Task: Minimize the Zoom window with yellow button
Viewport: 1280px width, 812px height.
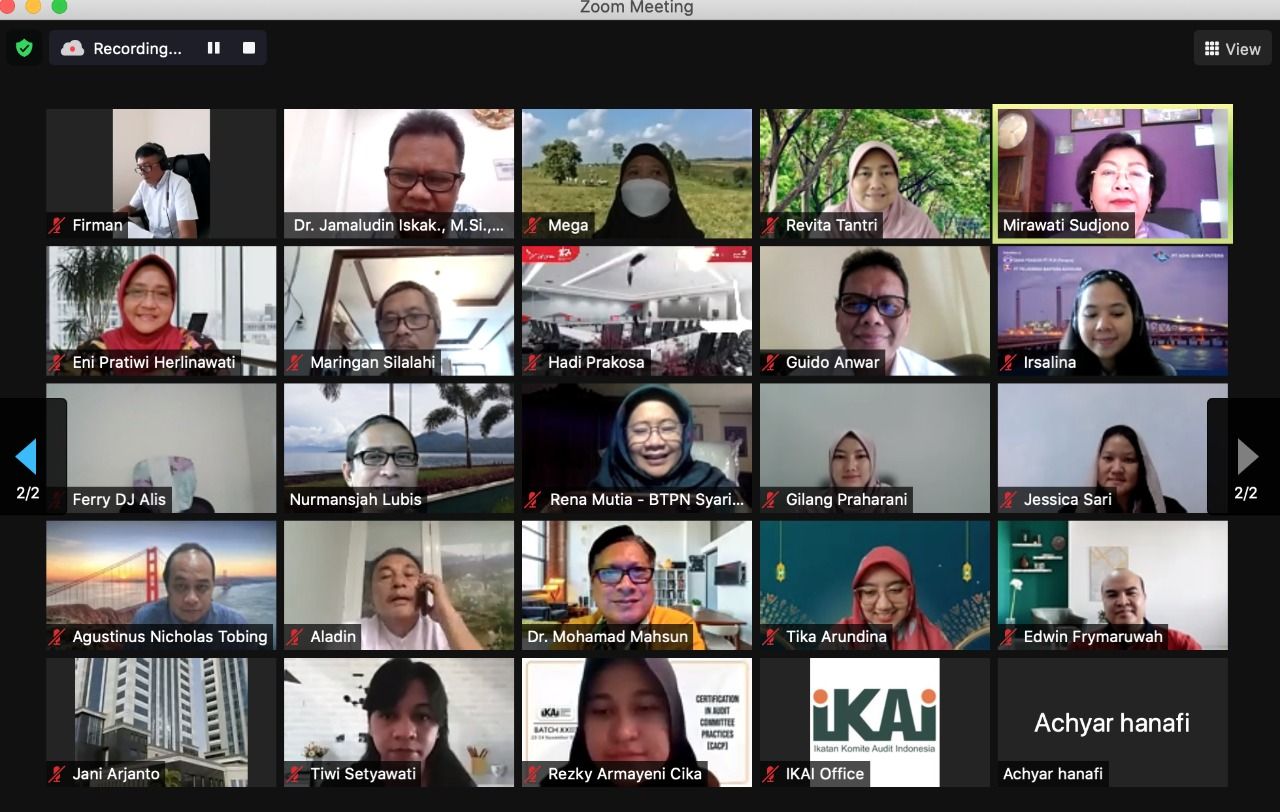Action: point(32,6)
